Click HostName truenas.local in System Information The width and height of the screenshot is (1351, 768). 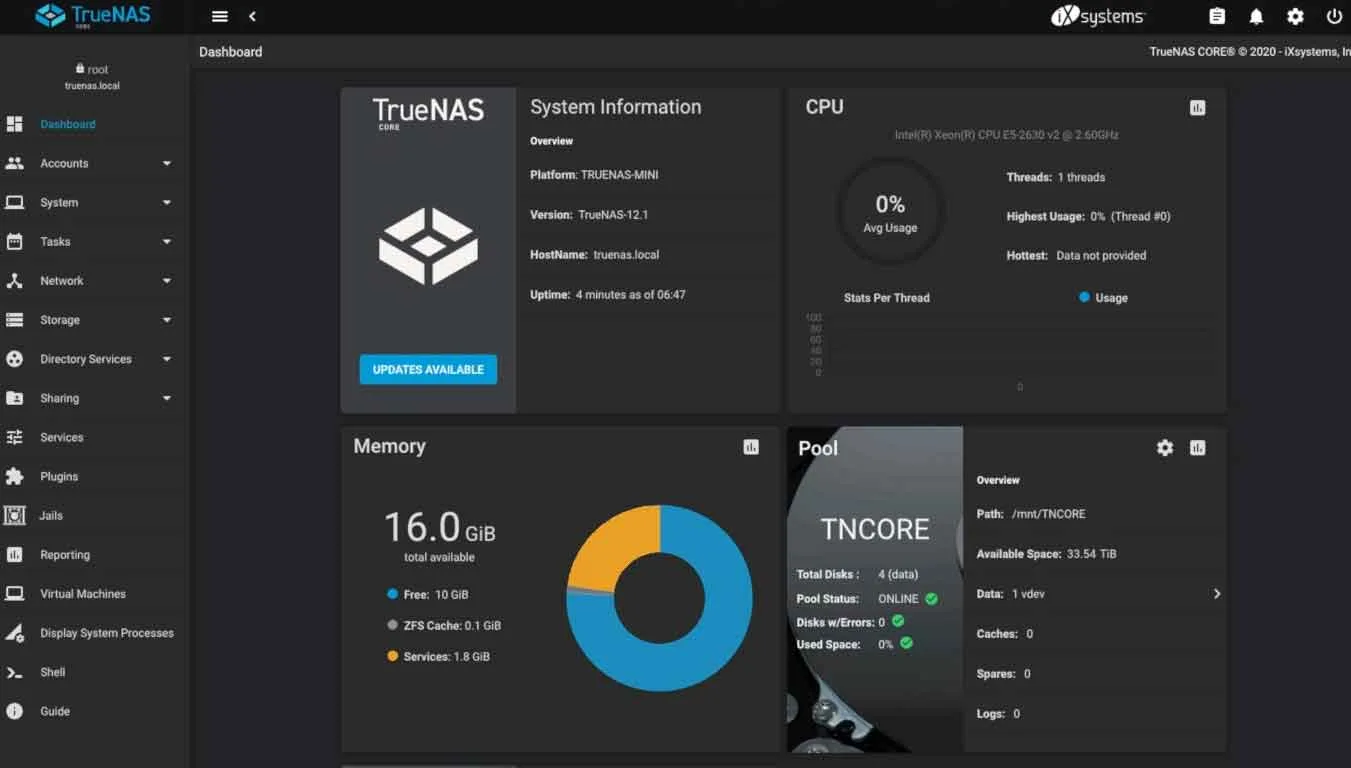coord(595,255)
